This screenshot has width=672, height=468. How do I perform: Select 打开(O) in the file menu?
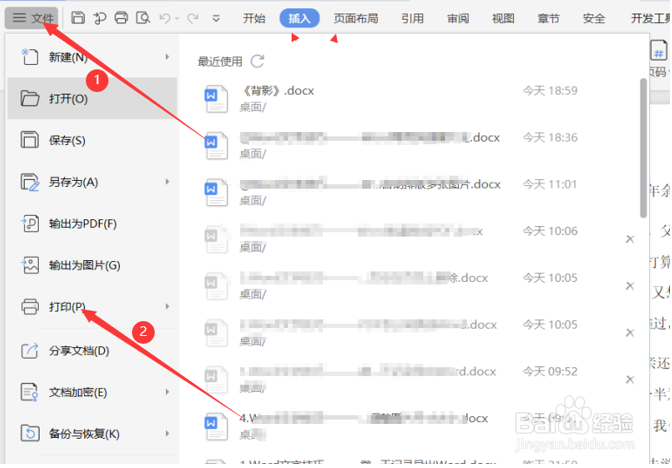point(92,98)
